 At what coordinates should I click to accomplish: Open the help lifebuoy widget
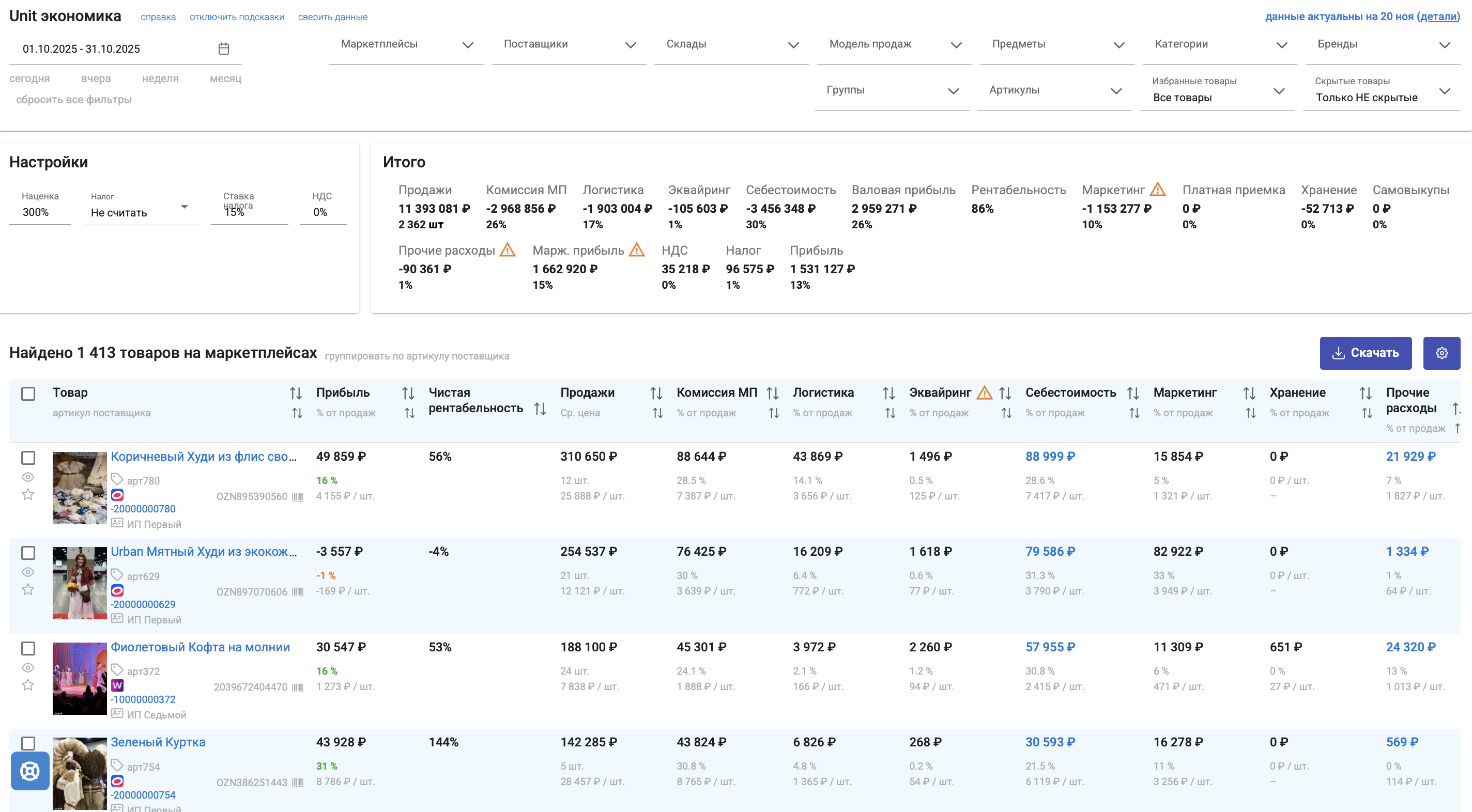pyautogui.click(x=29, y=771)
